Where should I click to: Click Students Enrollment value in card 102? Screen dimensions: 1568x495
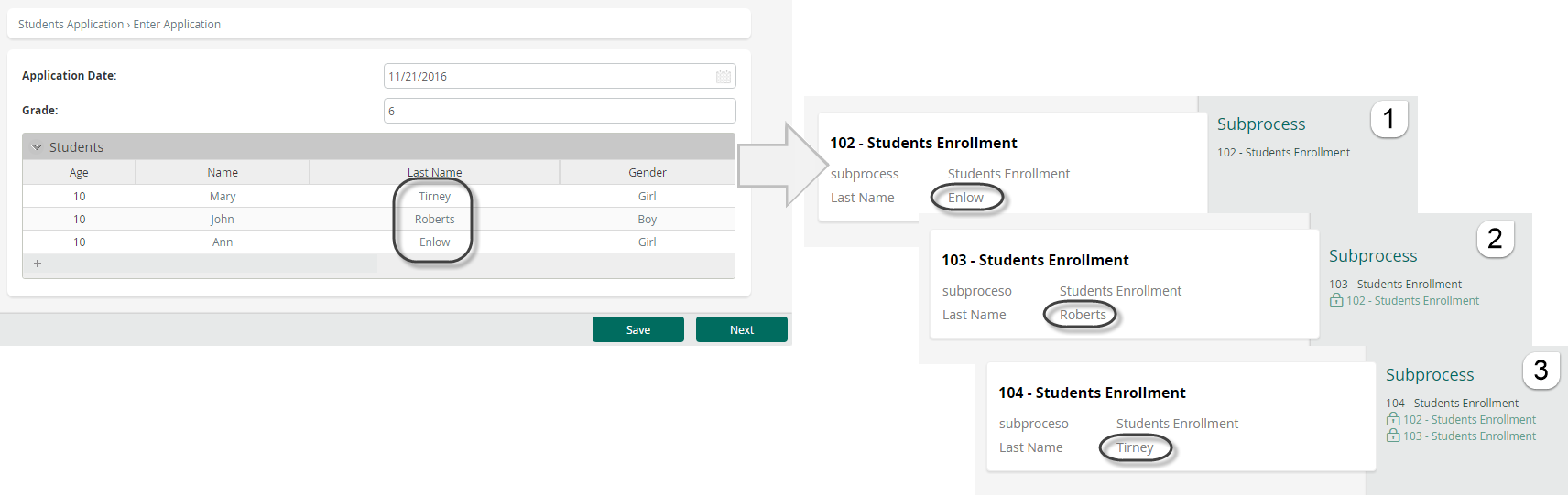pos(1008,174)
